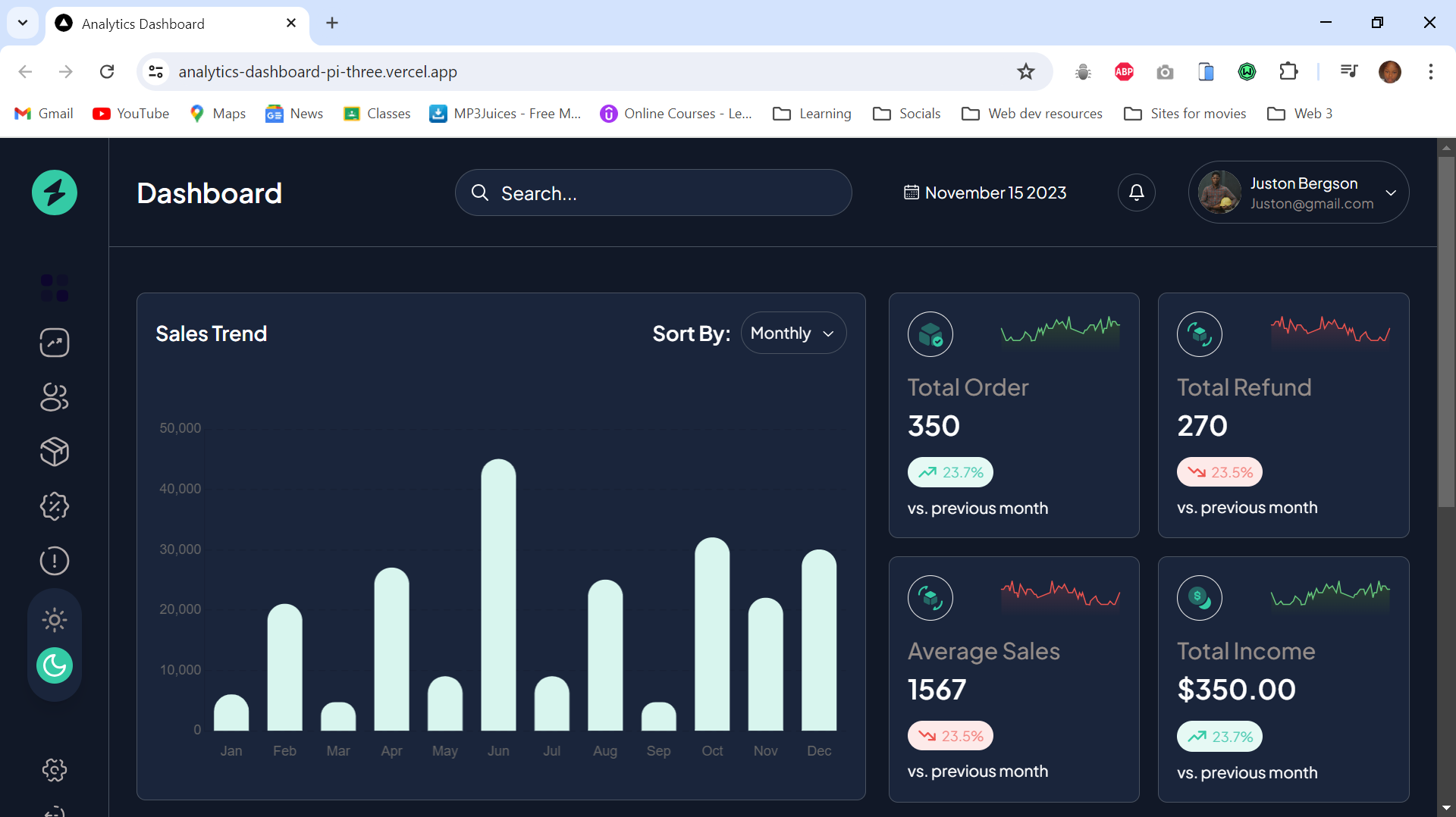Open the Web 3 bookmarks folder

[1300, 114]
